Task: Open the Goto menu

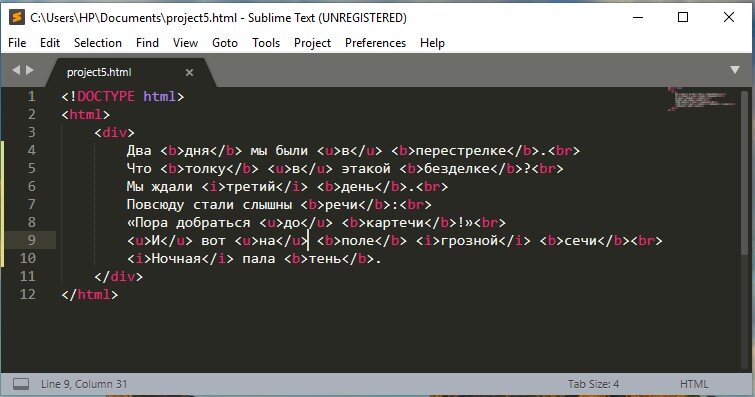Action: (x=225, y=43)
